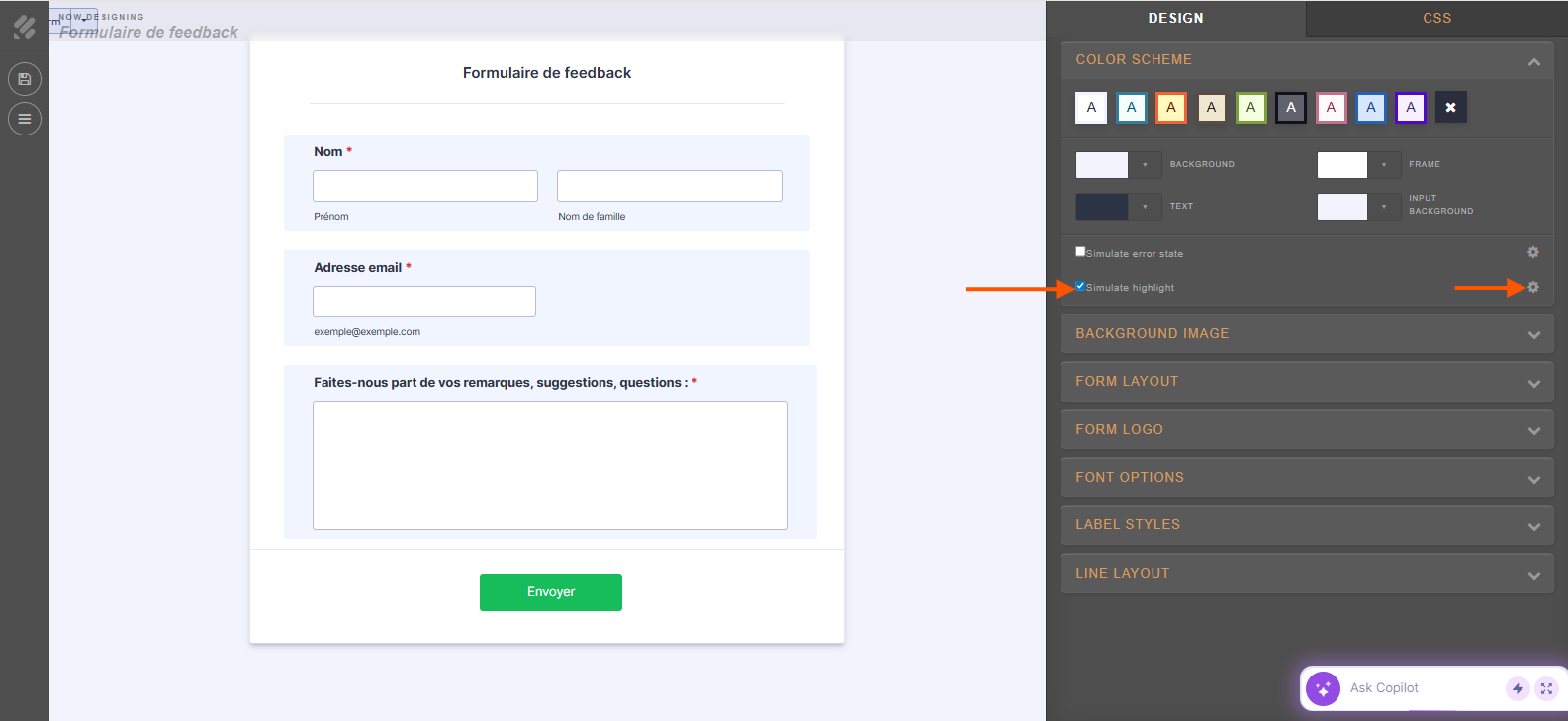Viewport: 1568px width, 721px height.
Task: Open the Input Background color dropdown arrow
Action: (1384, 206)
